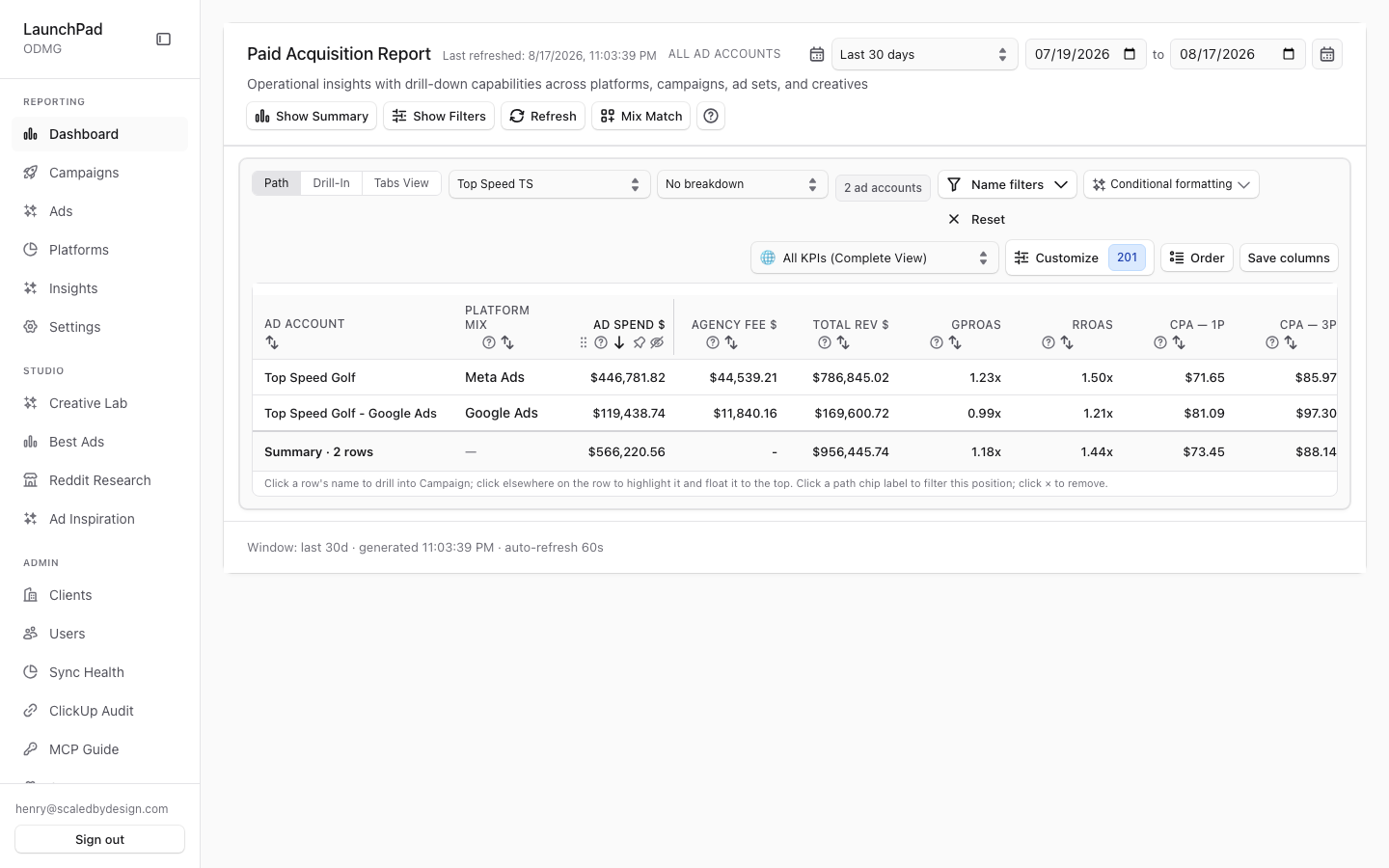This screenshot has width=1389, height=868.
Task: Grab the Ad Spend column drag handle
Action: (x=583, y=342)
